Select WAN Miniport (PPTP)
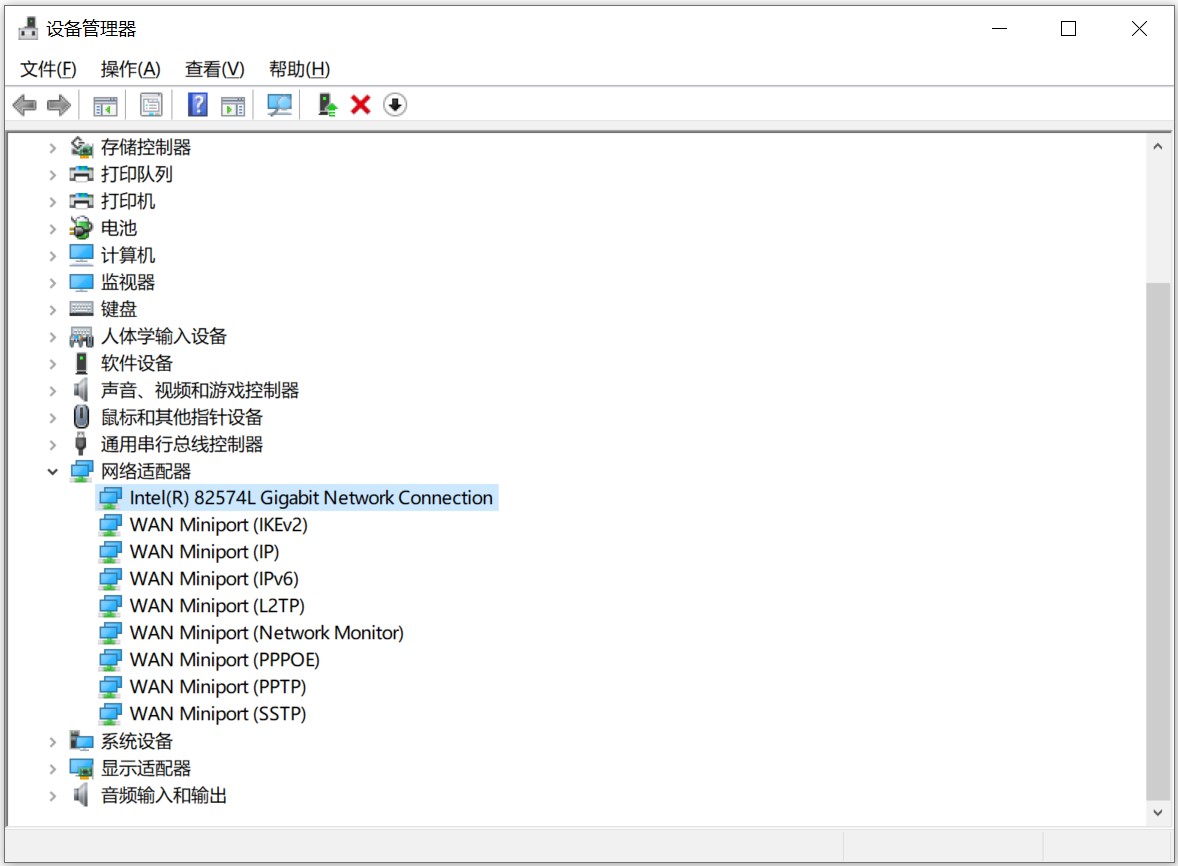The image size is (1178, 866). coord(218,687)
